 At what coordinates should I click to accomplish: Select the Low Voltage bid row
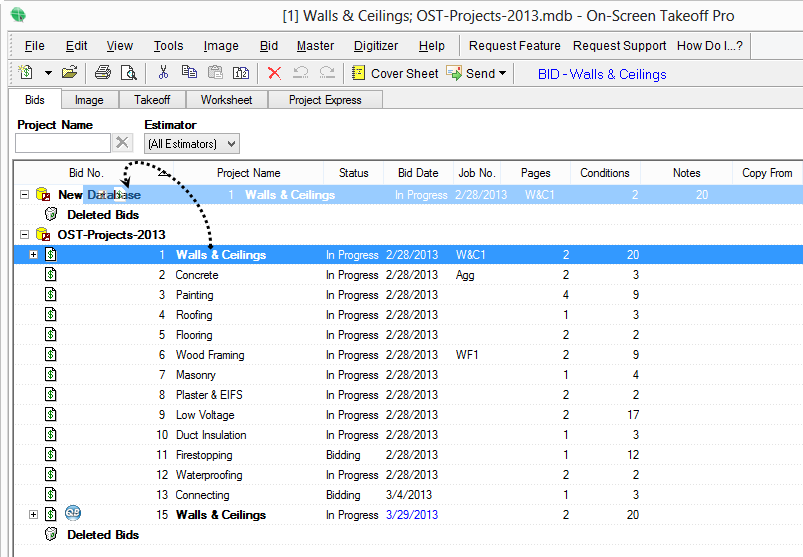408,415
